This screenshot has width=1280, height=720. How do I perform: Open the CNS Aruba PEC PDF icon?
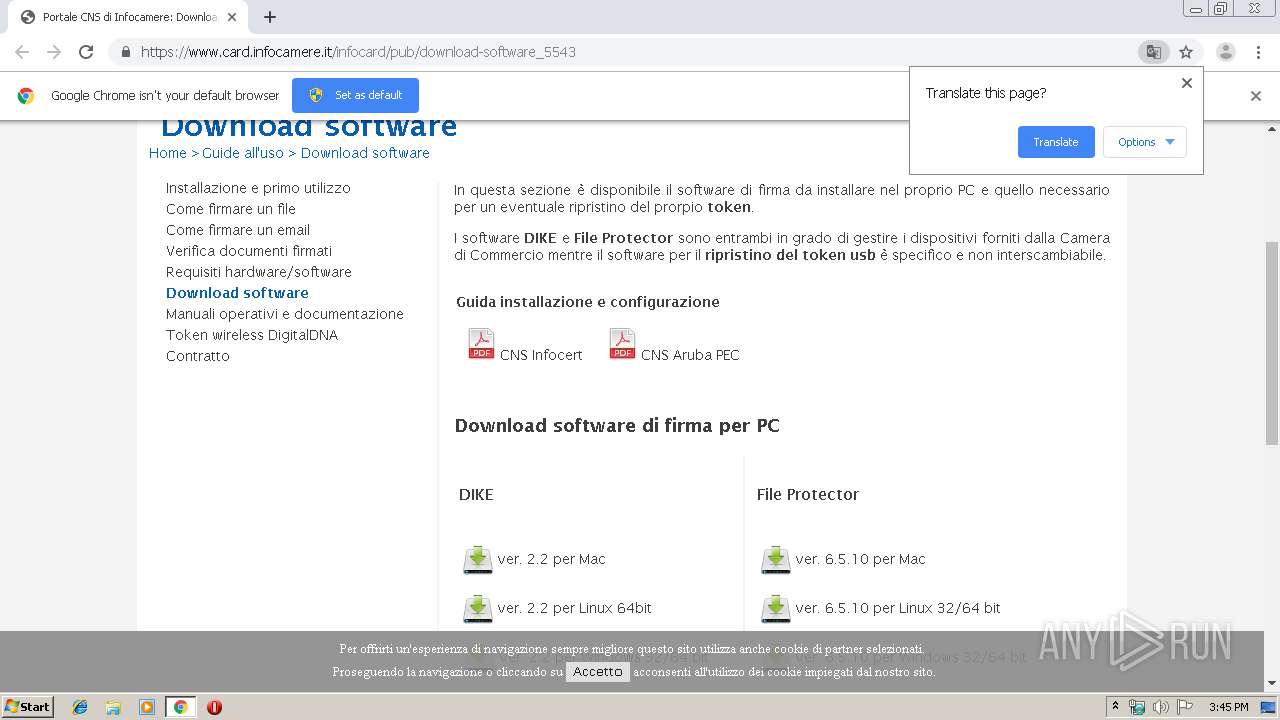coord(622,344)
